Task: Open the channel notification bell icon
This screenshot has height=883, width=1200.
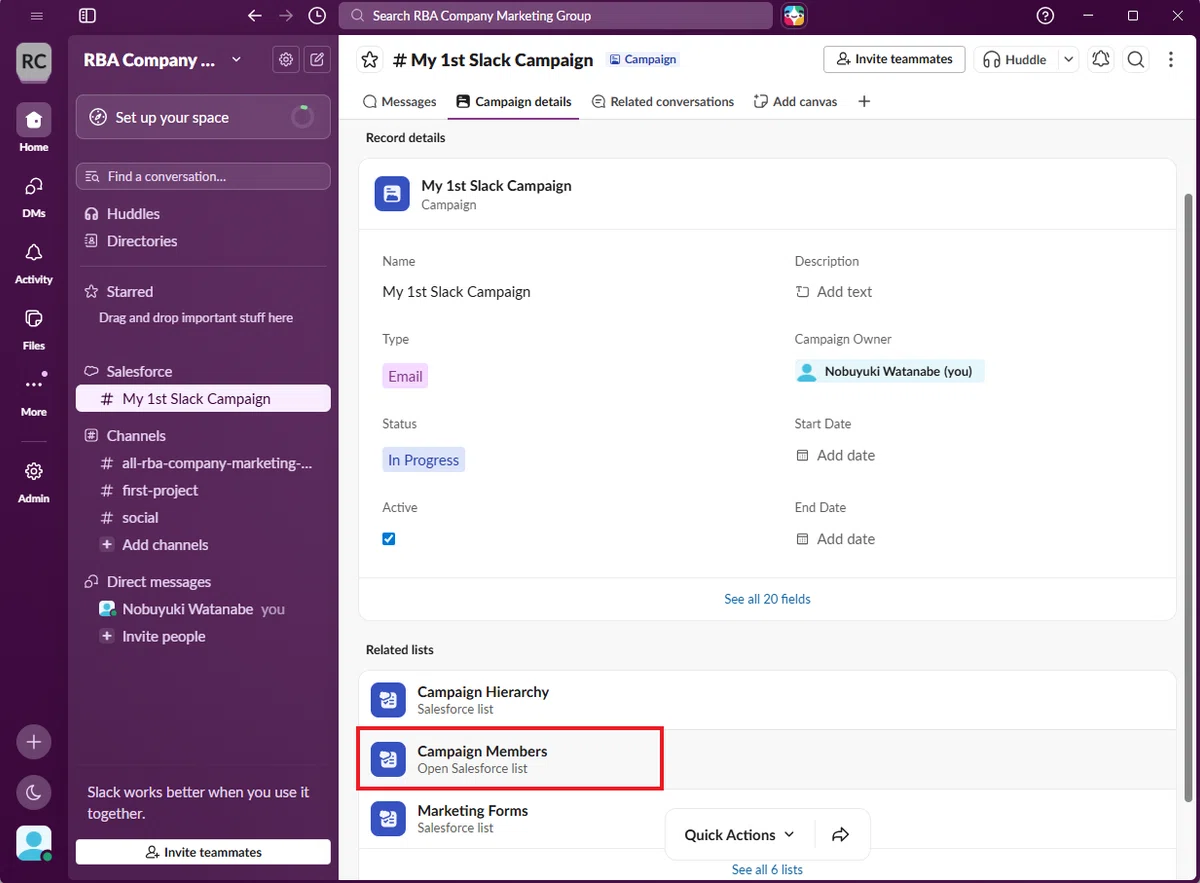Action: (x=1101, y=60)
